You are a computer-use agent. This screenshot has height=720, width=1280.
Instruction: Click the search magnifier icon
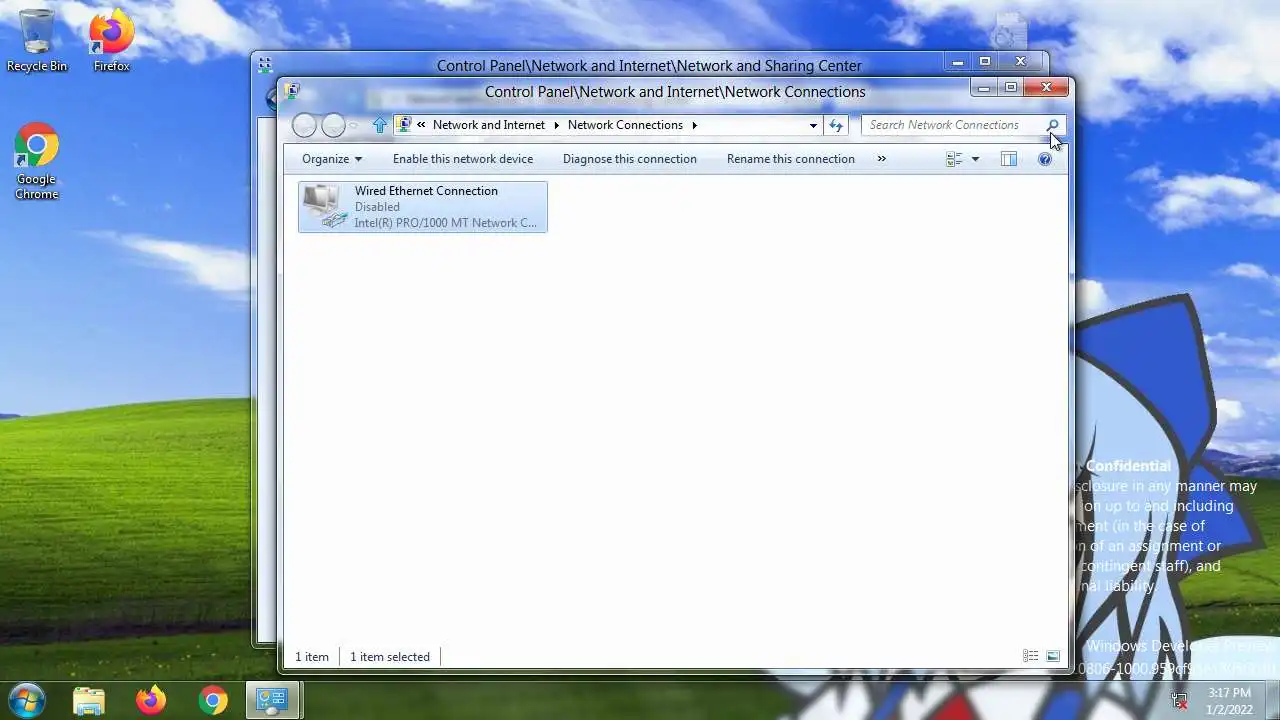1053,125
